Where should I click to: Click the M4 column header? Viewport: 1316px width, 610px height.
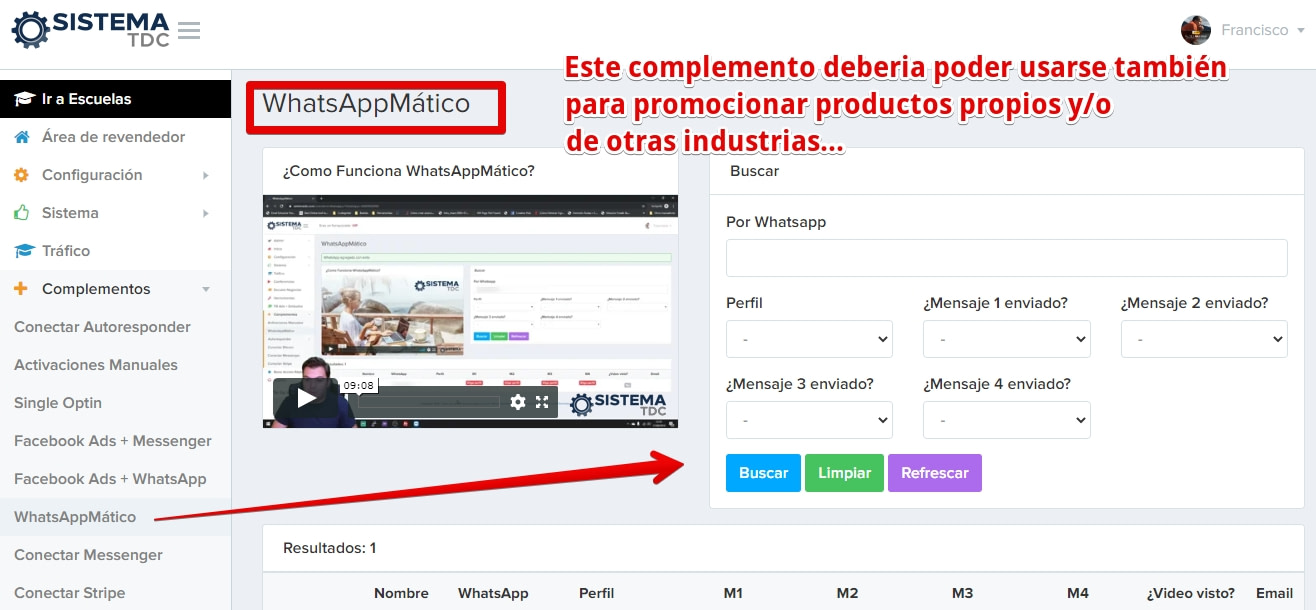tap(1077, 593)
